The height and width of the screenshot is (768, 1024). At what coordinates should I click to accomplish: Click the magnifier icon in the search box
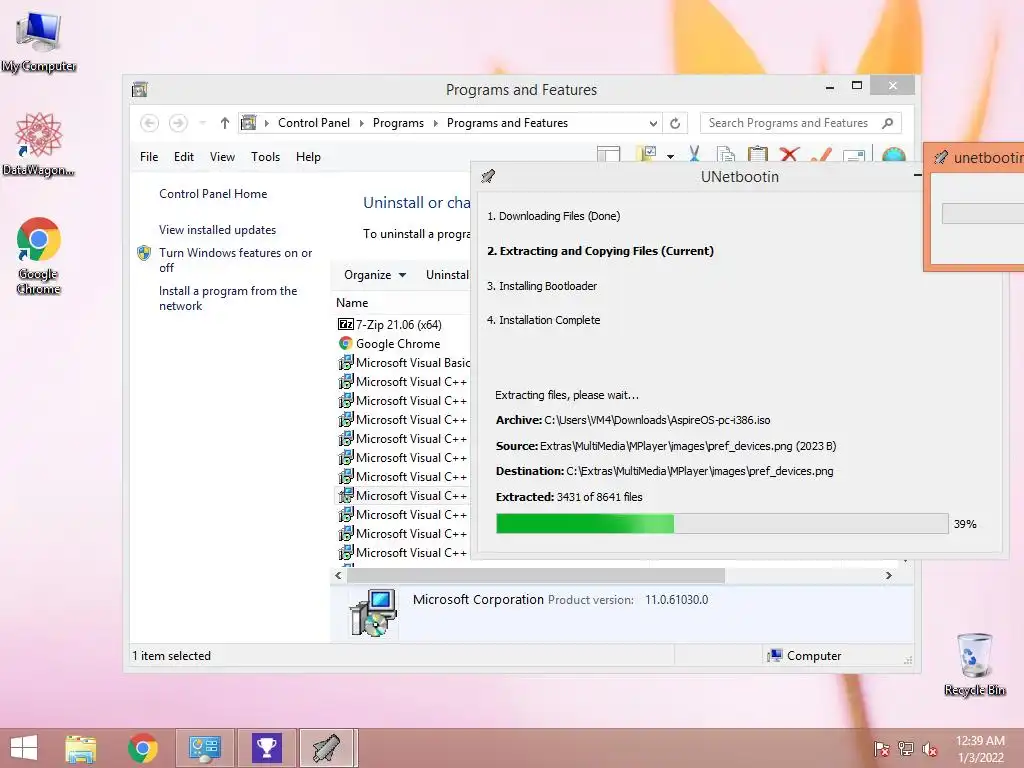888,123
